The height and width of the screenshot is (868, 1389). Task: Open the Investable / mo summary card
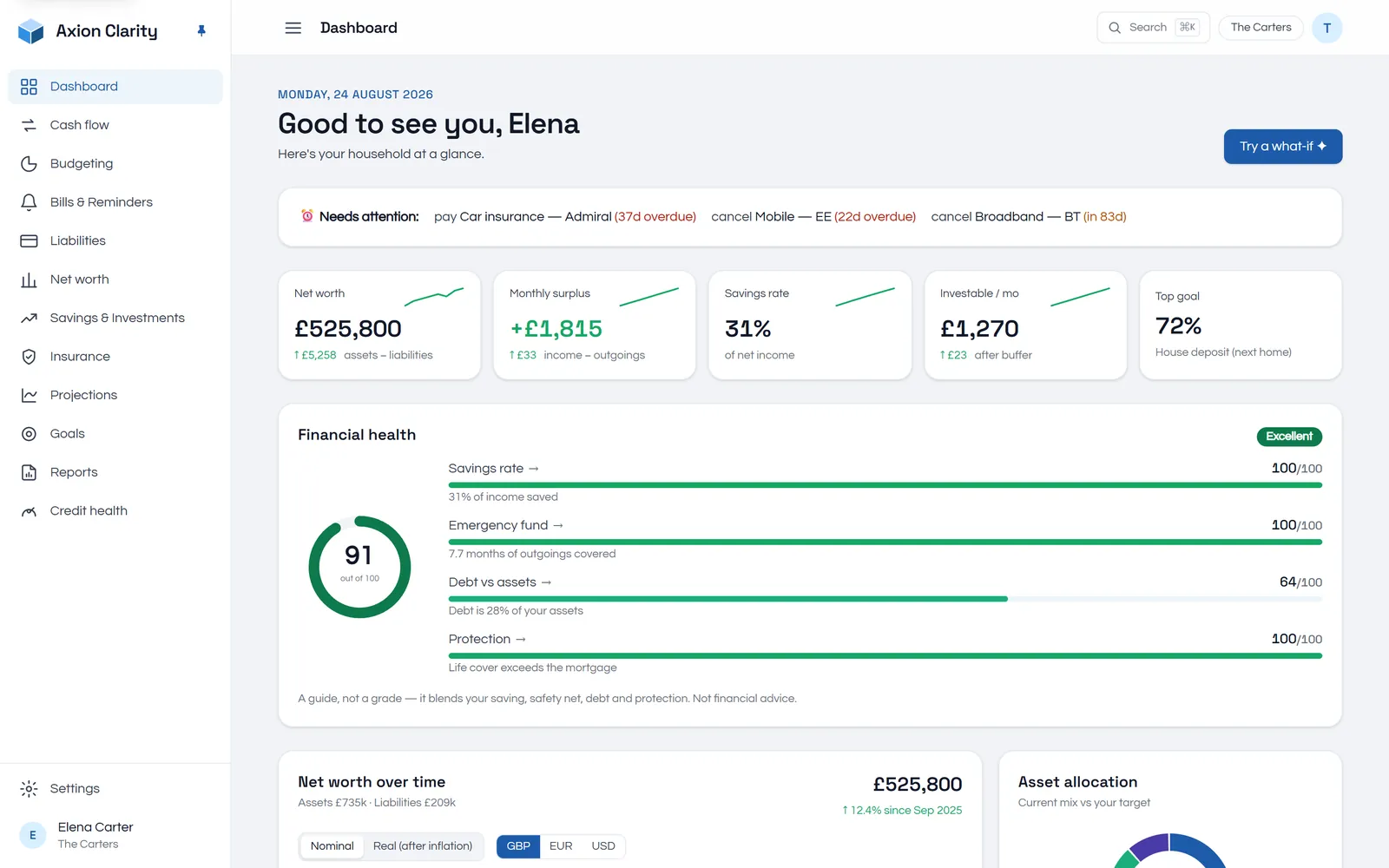[1025, 325]
